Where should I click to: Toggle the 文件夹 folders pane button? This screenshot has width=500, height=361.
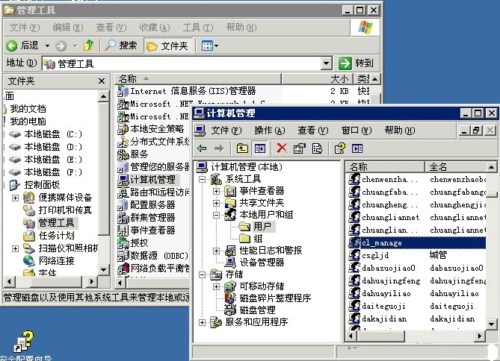pyautogui.click(x=167, y=46)
